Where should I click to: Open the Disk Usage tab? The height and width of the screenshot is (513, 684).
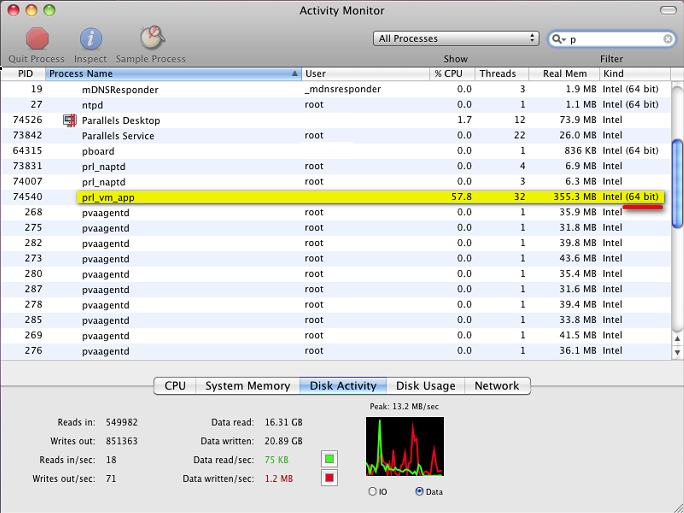(425, 386)
